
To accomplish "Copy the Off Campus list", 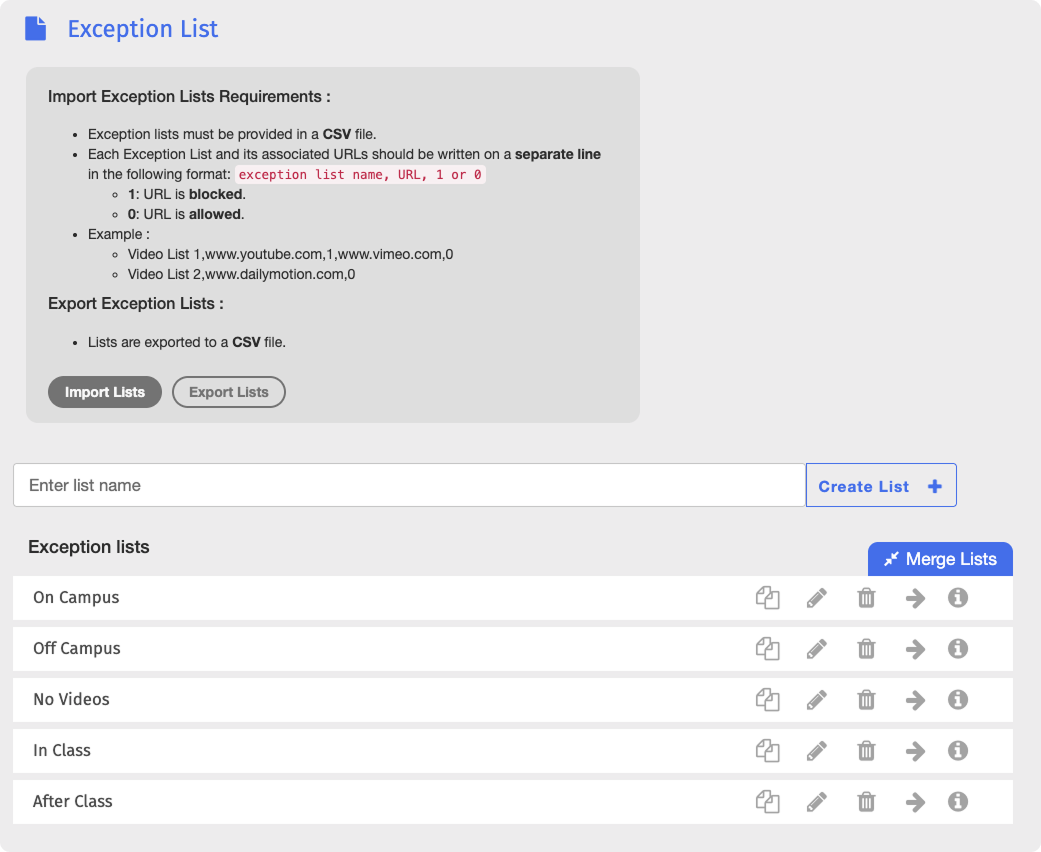I will [767, 649].
